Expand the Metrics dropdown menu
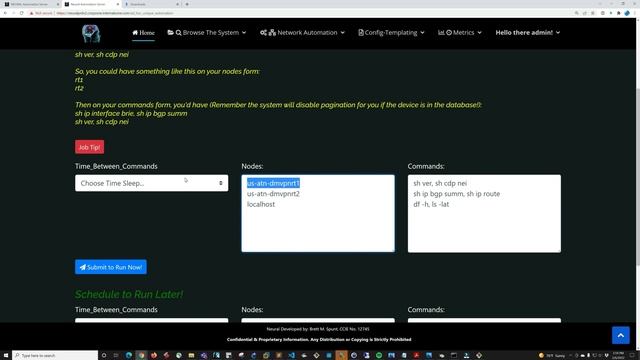 point(460,33)
